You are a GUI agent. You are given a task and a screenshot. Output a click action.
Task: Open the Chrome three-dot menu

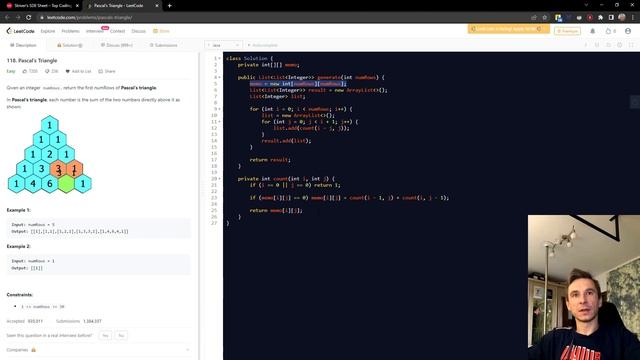click(633, 18)
